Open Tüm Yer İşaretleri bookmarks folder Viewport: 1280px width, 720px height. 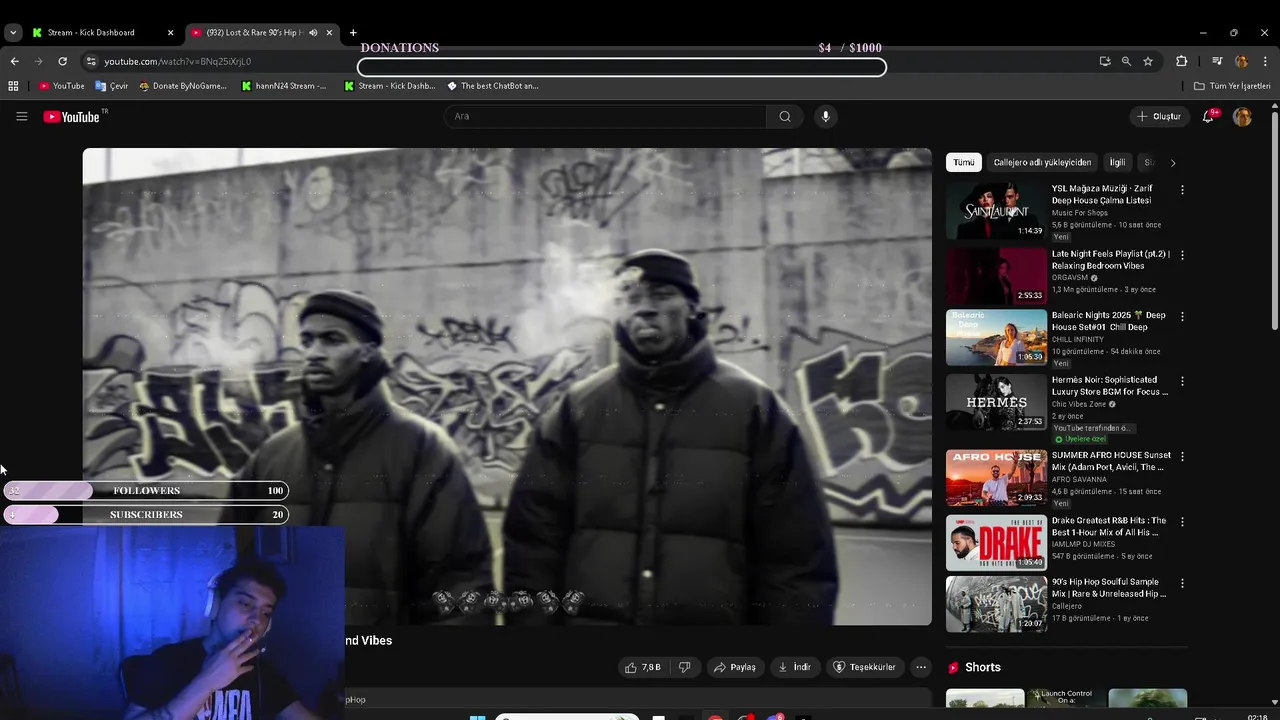pos(1232,86)
